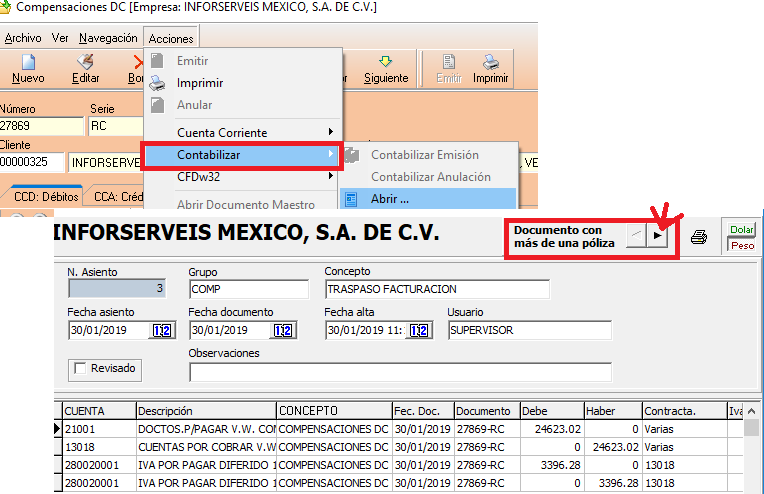The height and width of the screenshot is (494, 764).
Task: Open the Navegación menu
Action: click(x=108, y=38)
